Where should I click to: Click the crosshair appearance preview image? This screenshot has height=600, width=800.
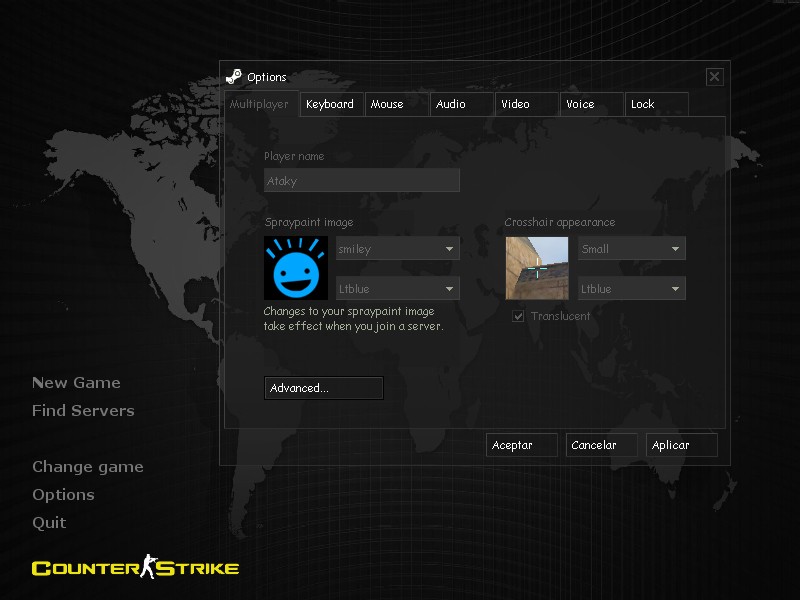coord(537,267)
